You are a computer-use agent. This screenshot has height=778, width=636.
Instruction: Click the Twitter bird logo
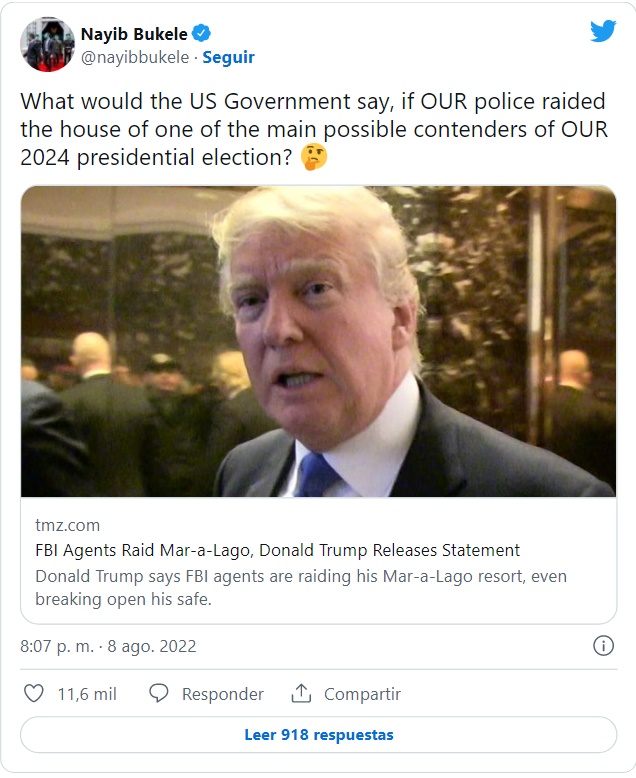(x=603, y=31)
